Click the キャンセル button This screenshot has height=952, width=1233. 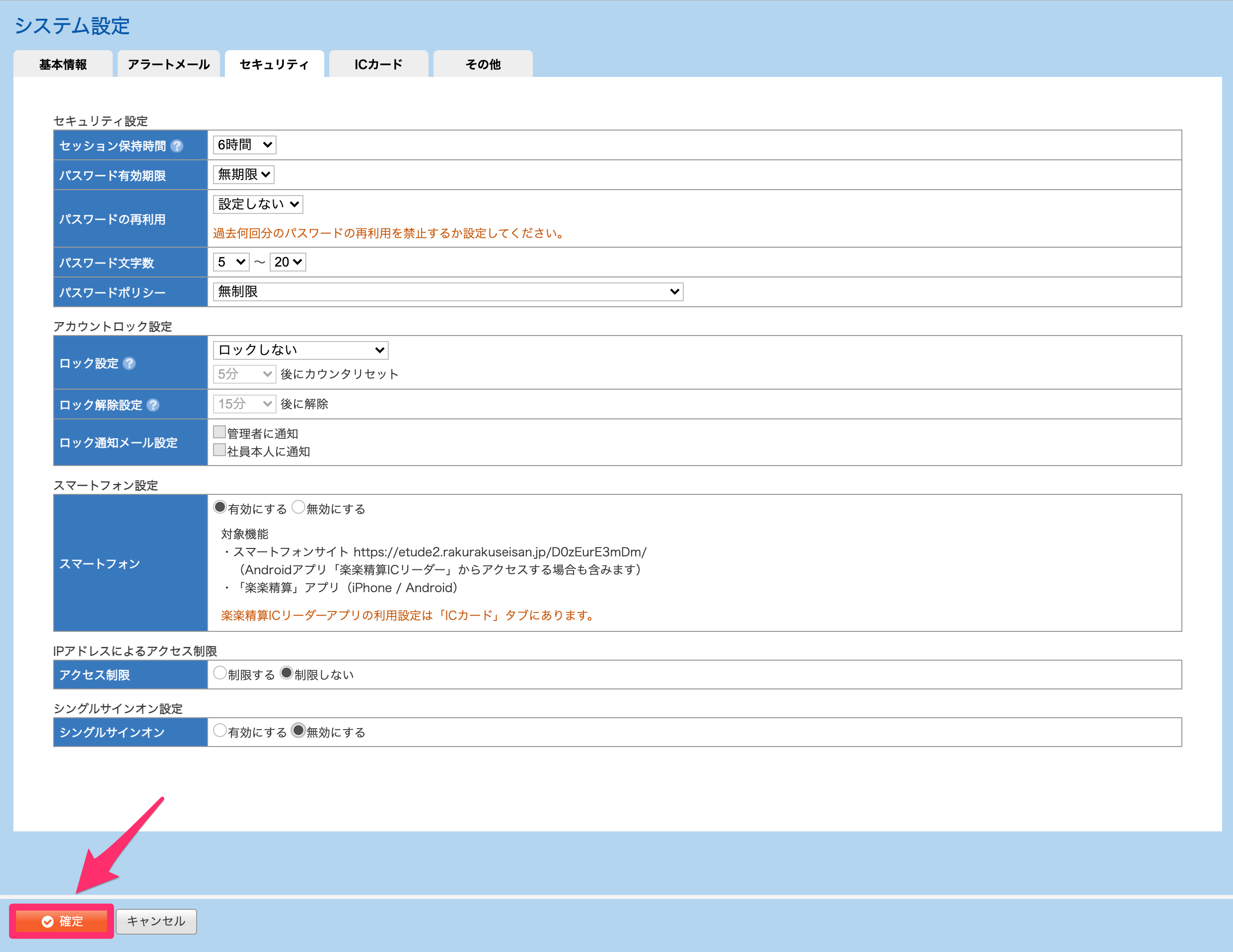(x=156, y=922)
